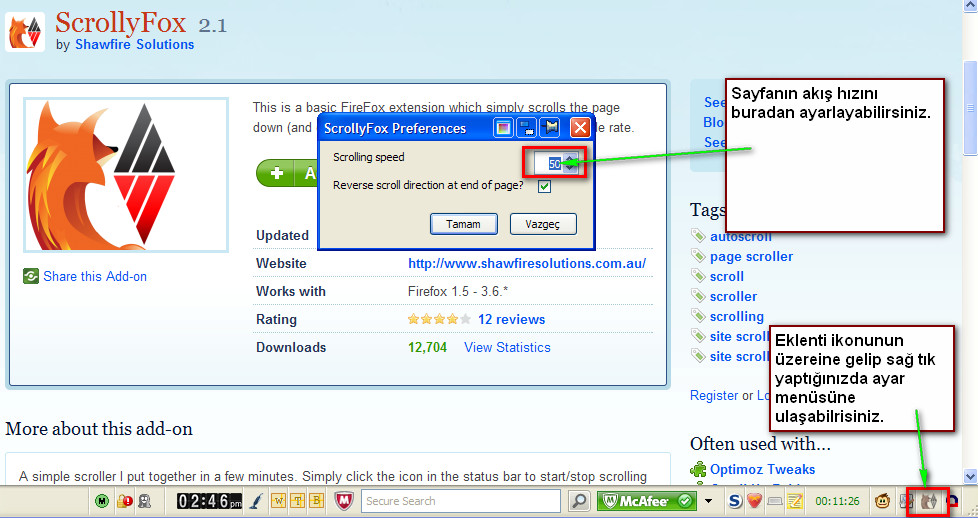
Task: Click the ScrollyFox 2.1 page title
Action: coord(141,24)
